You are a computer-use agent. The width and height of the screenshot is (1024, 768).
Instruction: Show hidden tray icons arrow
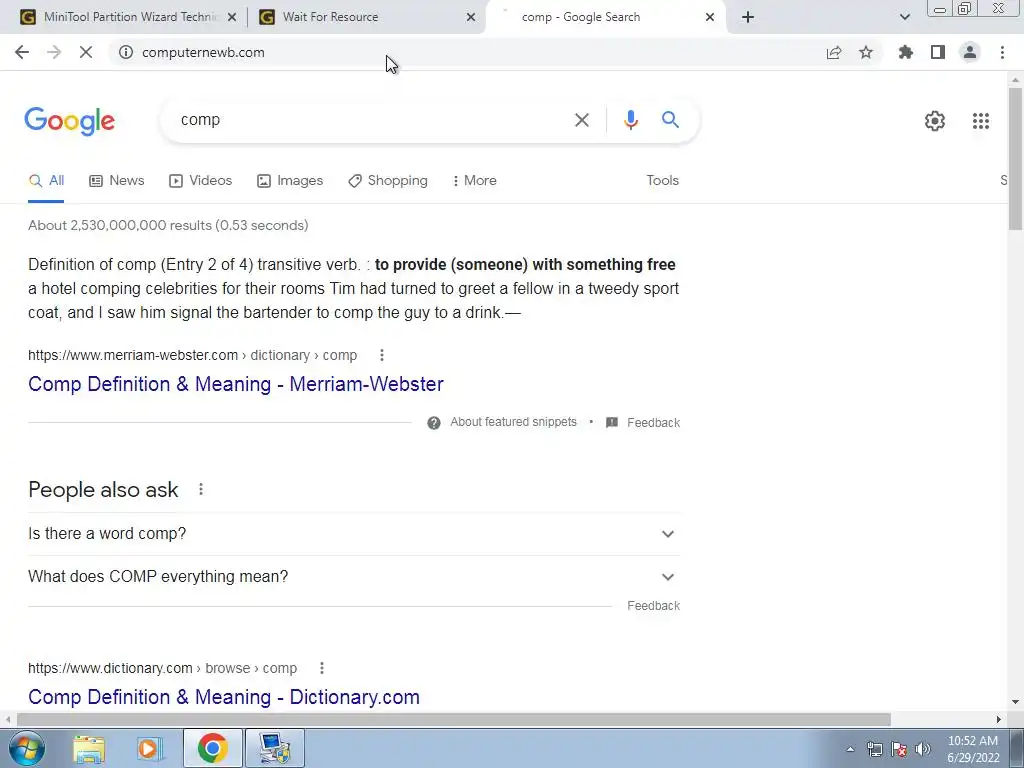point(850,749)
